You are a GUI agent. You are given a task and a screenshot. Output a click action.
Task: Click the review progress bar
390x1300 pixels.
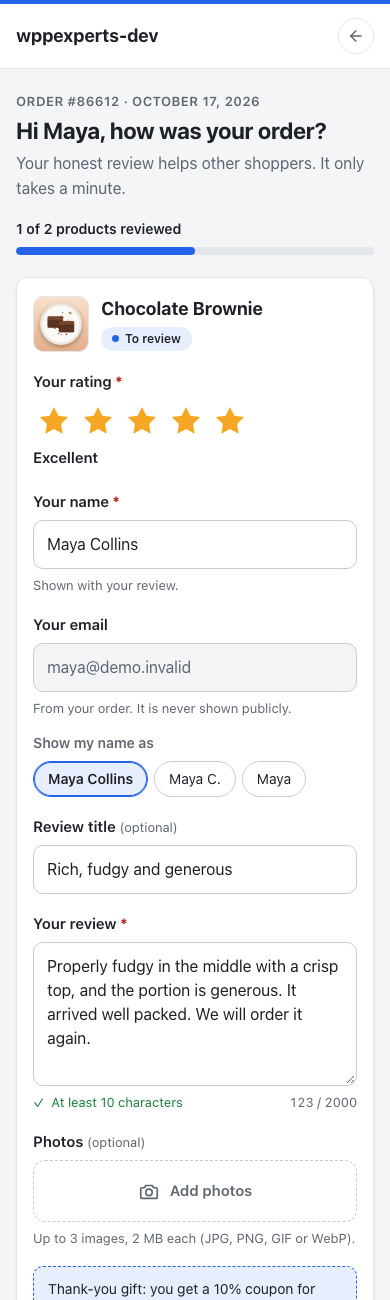pos(195,251)
